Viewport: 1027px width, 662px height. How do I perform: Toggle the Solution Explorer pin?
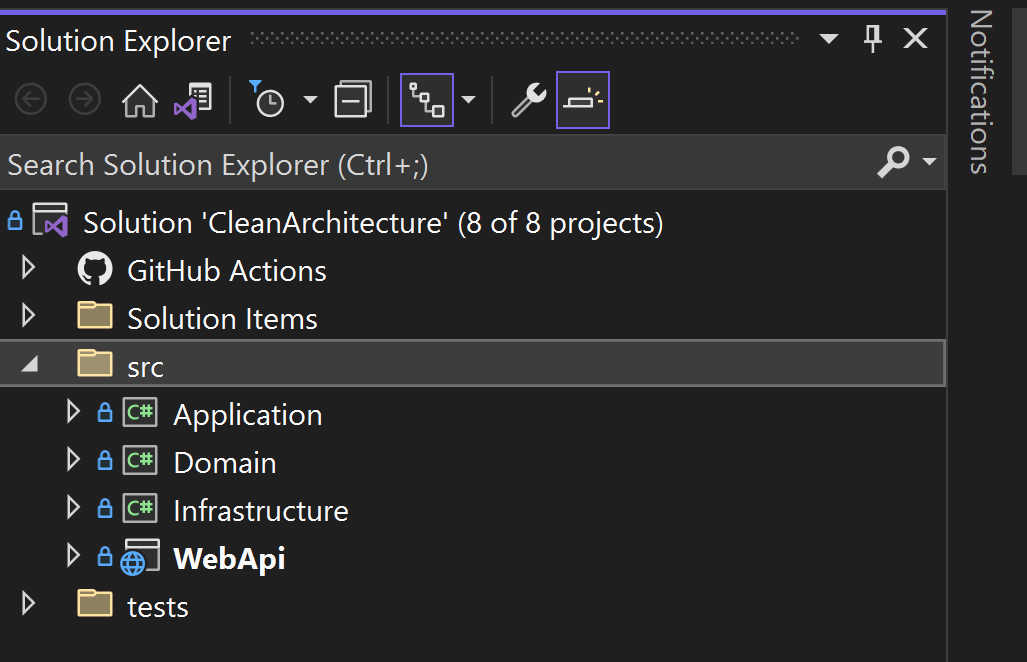(871, 38)
